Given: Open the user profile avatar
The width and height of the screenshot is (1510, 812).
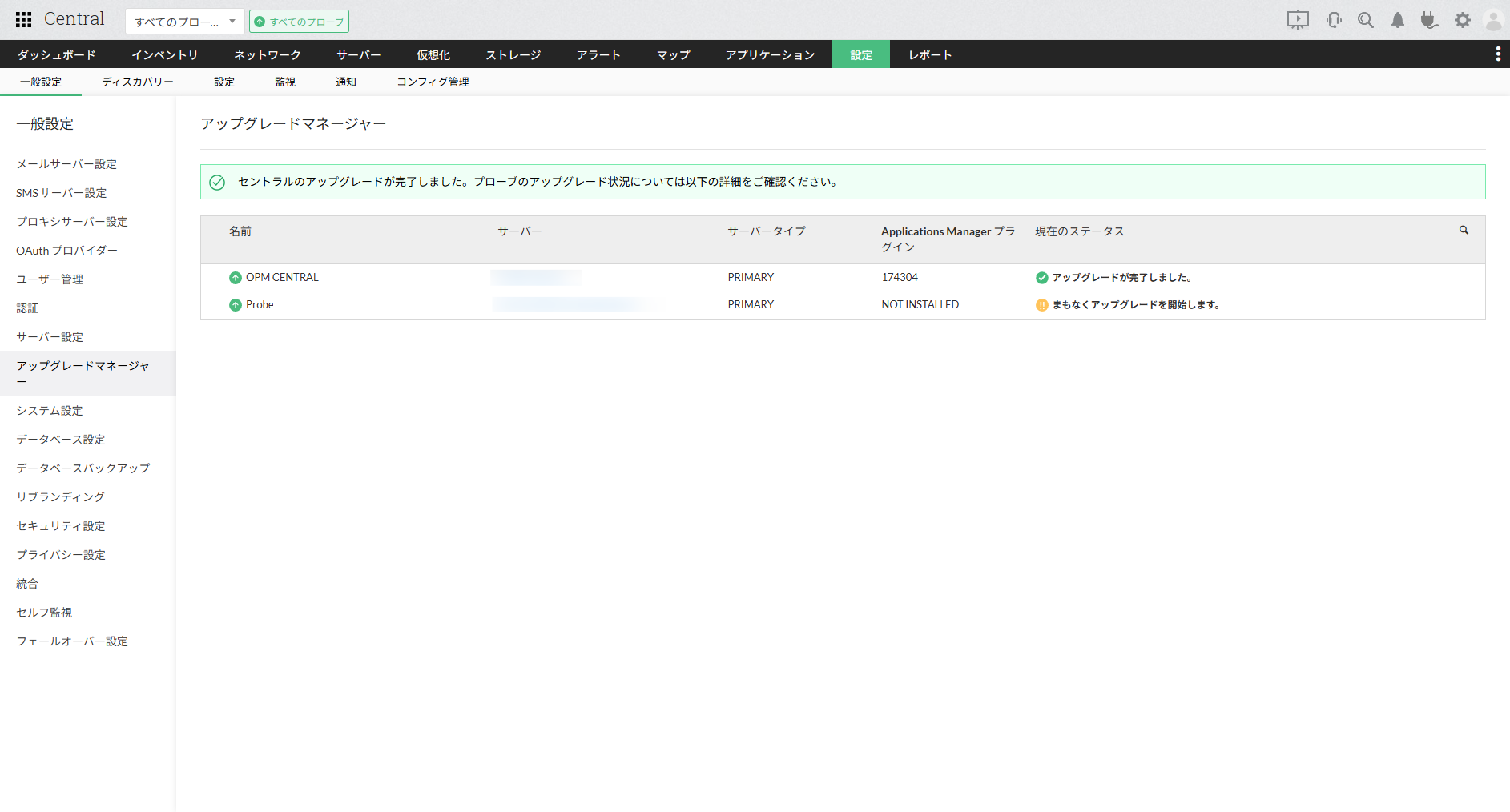Looking at the screenshot, I should 1493,20.
